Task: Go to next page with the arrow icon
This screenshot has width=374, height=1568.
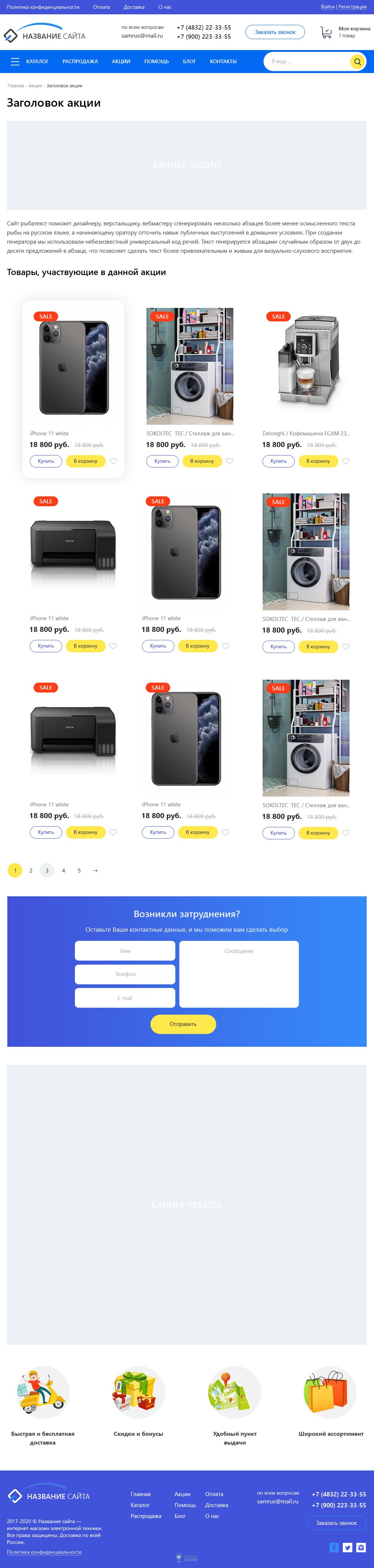Action: (x=95, y=870)
